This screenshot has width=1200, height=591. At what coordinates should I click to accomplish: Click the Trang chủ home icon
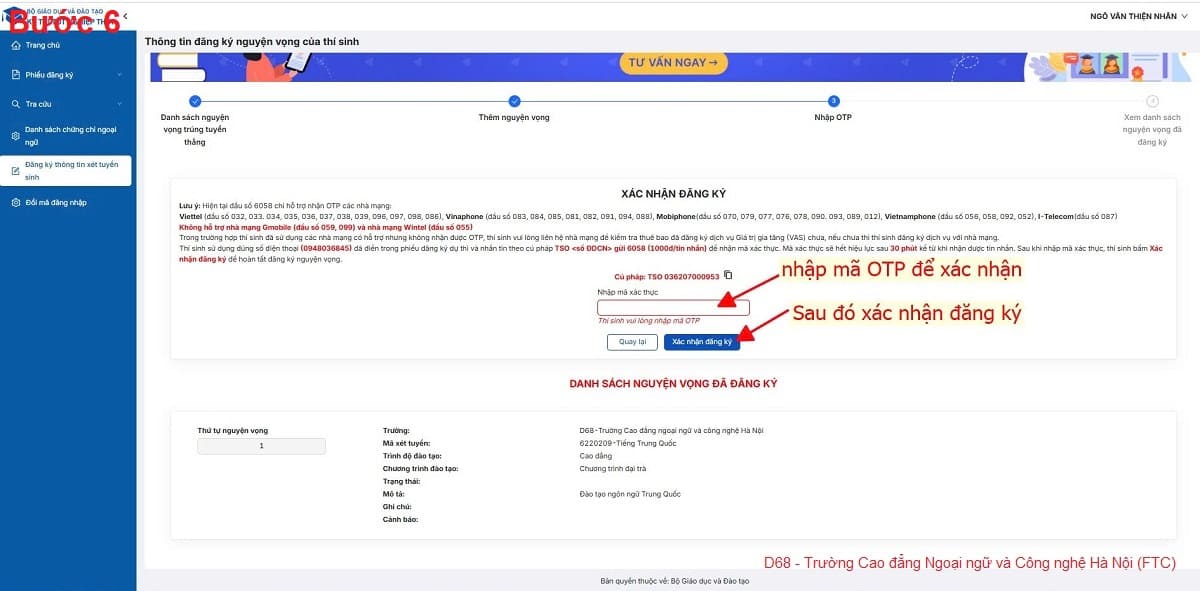pos(15,45)
